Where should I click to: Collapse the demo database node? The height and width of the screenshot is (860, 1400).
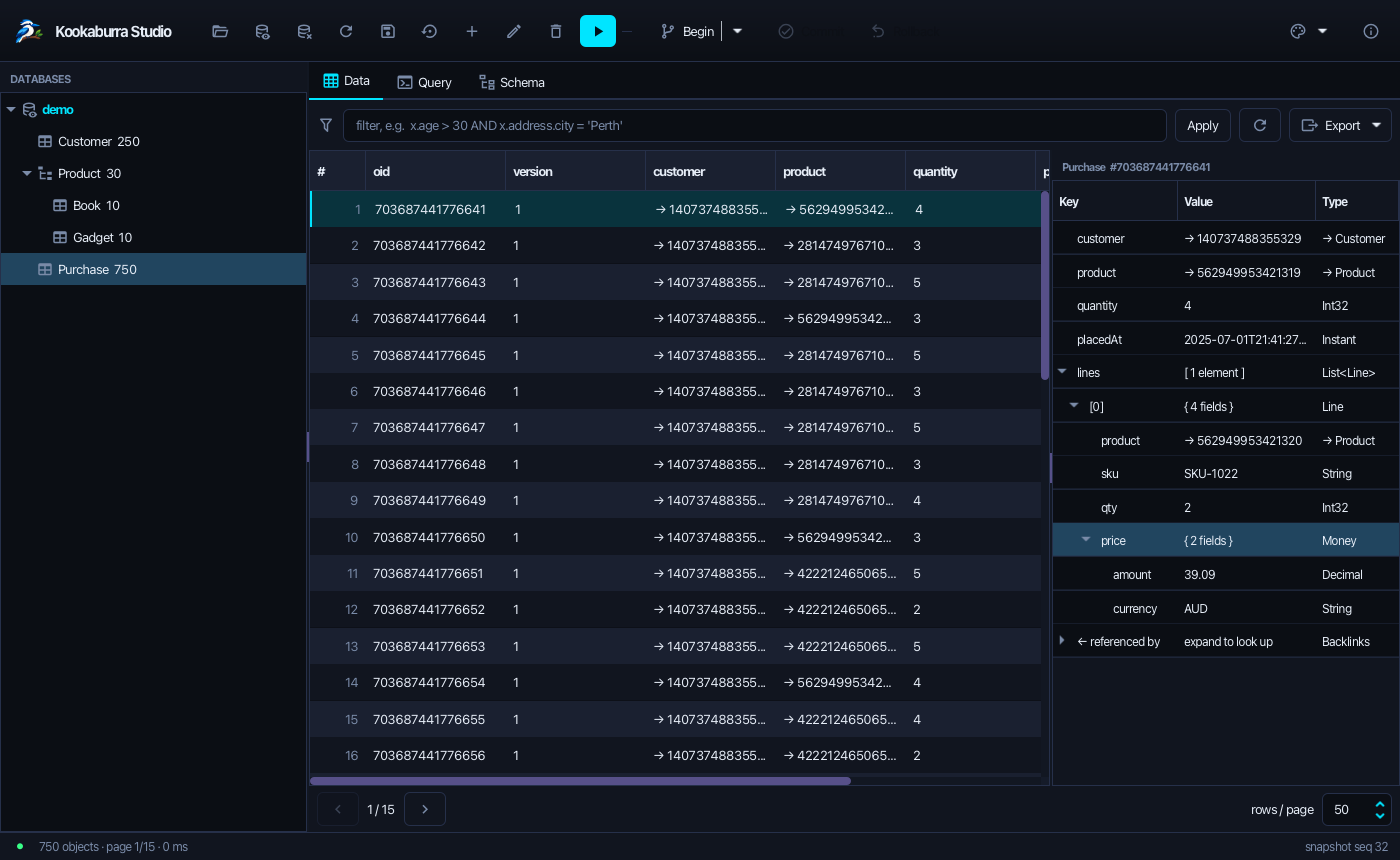[11, 110]
